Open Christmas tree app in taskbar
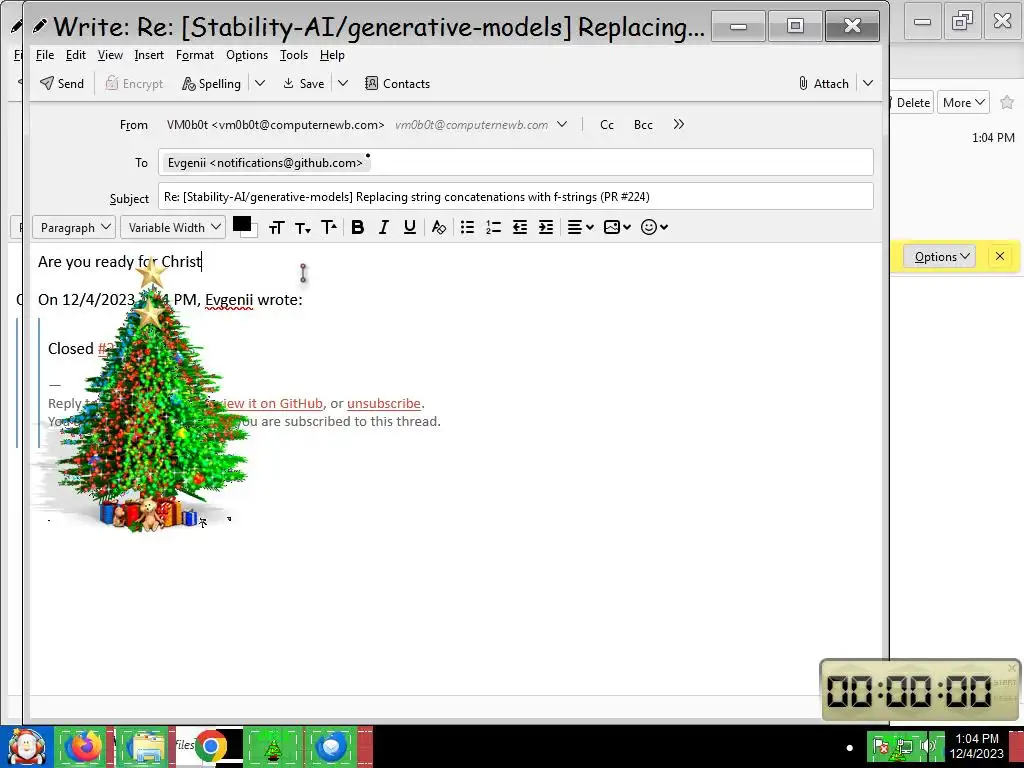The width and height of the screenshot is (1024, 768). pos(273,747)
